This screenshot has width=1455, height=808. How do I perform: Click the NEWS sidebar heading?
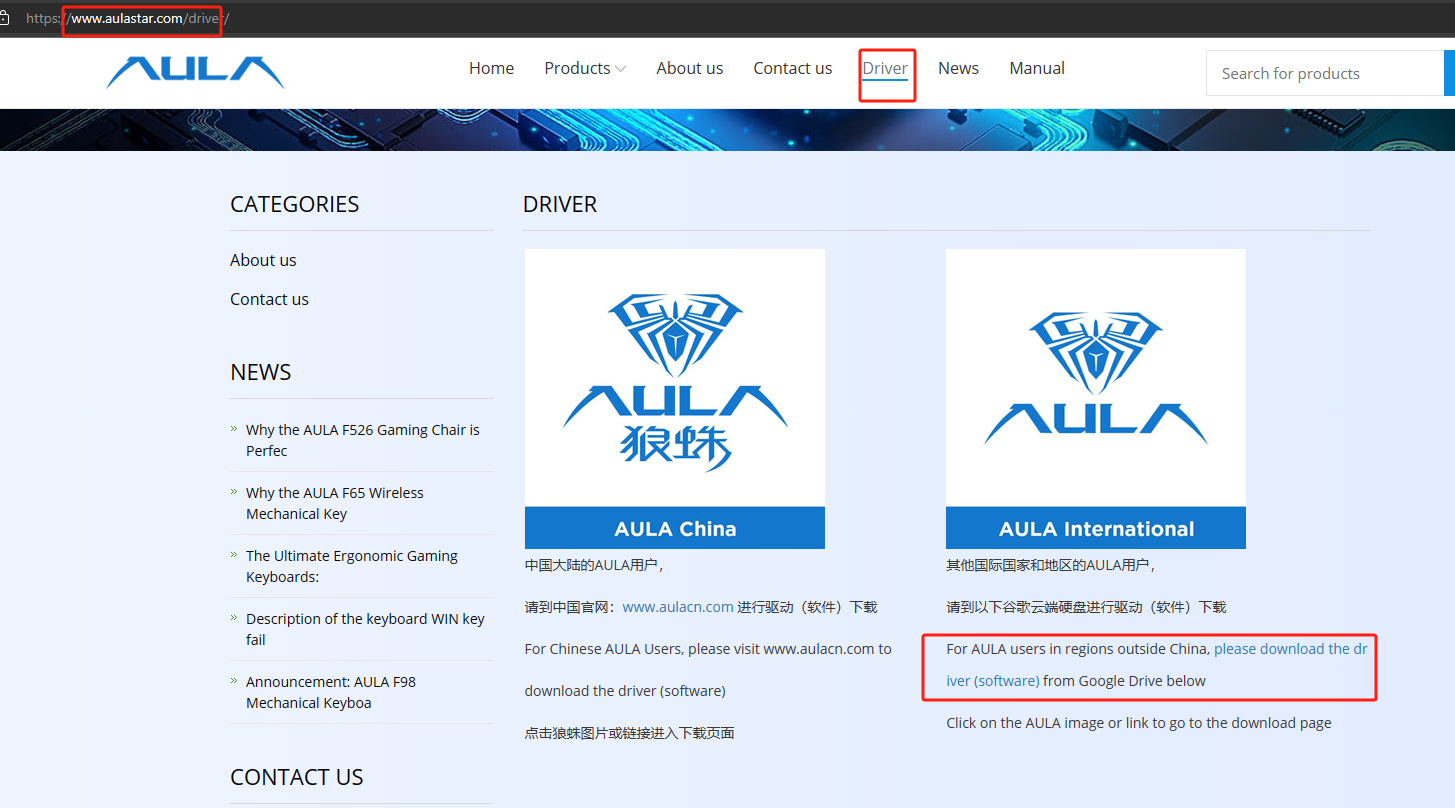(261, 372)
